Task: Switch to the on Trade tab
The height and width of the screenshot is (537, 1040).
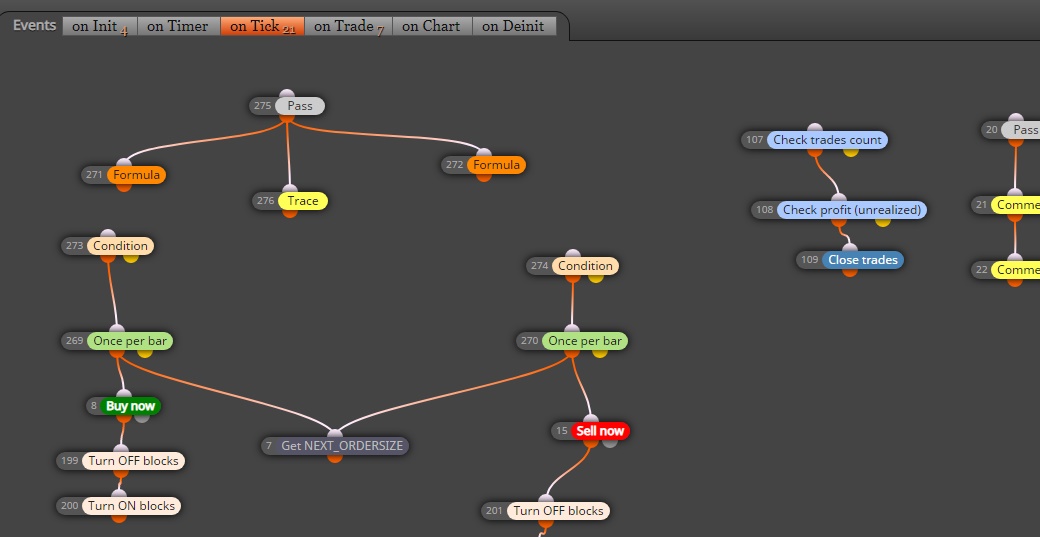Action: [348, 26]
